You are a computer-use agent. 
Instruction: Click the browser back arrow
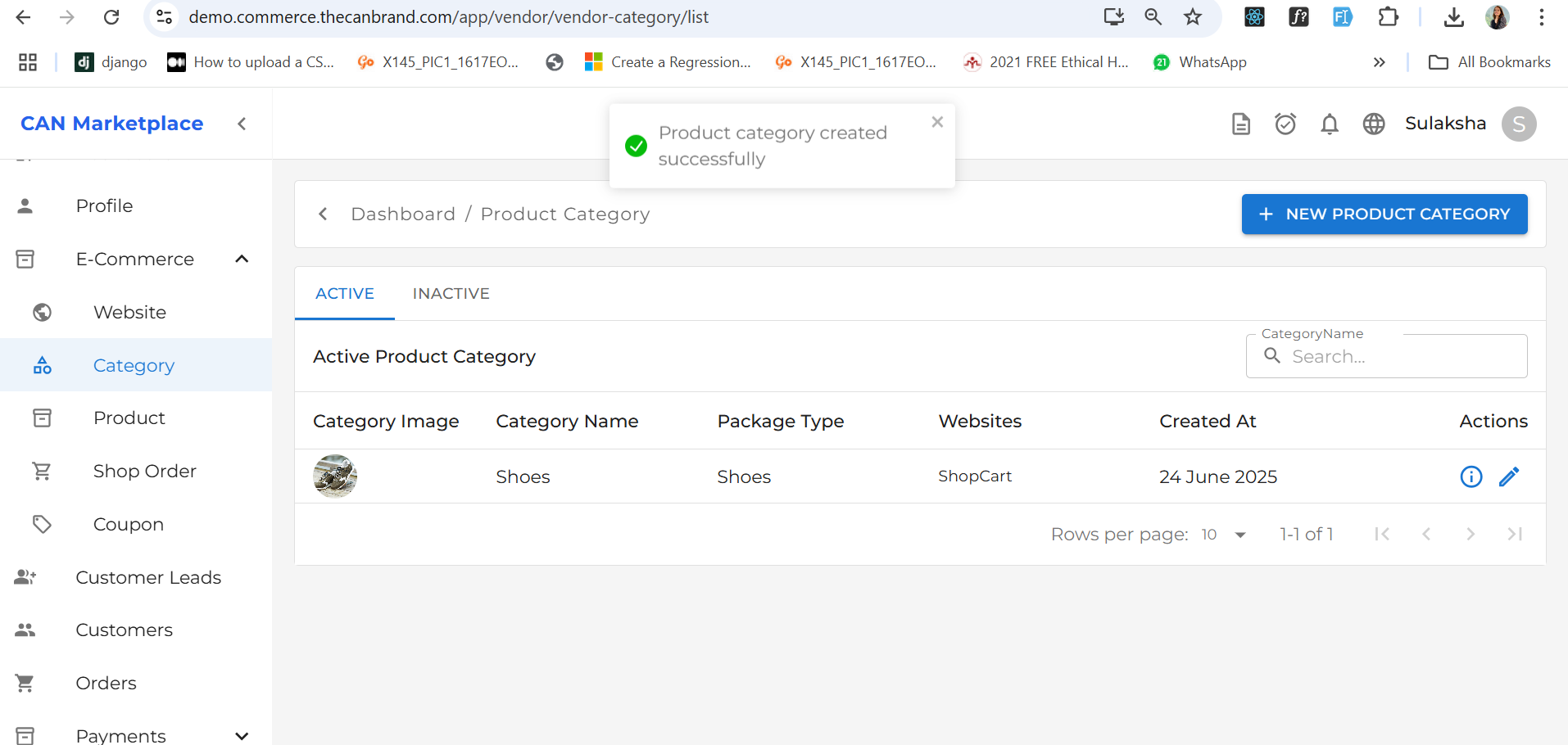(23, 17)
